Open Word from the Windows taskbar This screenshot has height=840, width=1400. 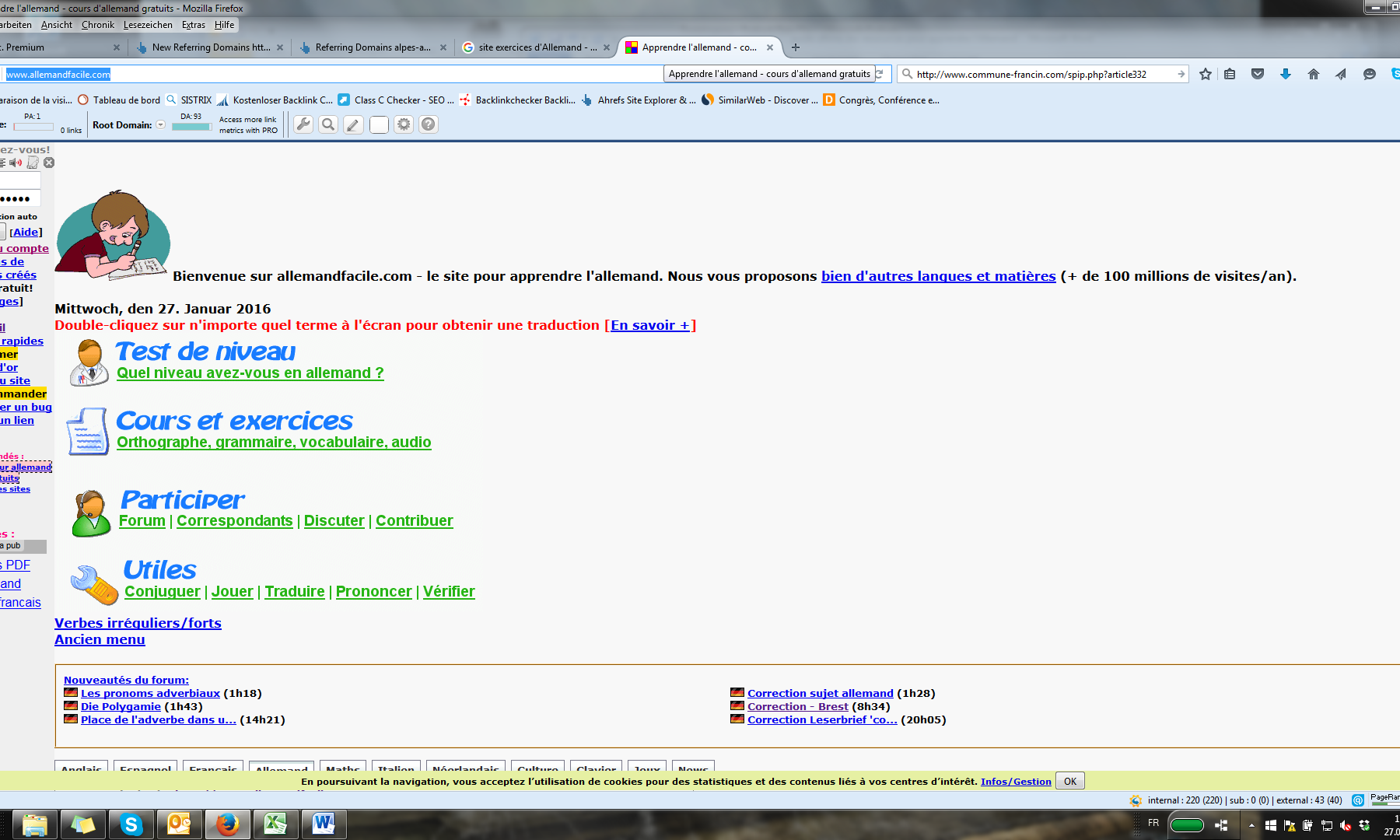coord(324,824)
